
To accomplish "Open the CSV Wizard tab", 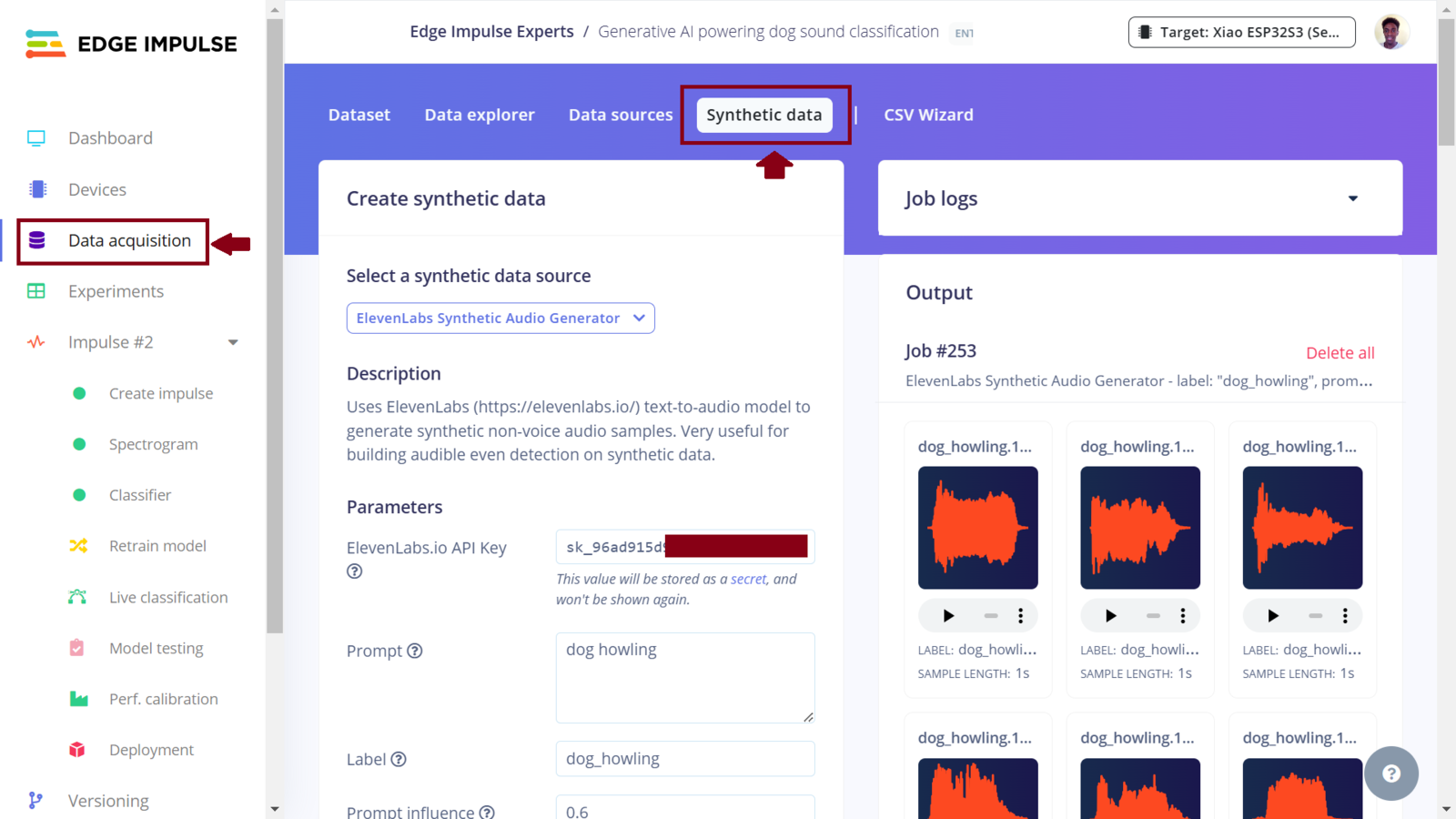I will pyautogui.click(x=928, y=115).
